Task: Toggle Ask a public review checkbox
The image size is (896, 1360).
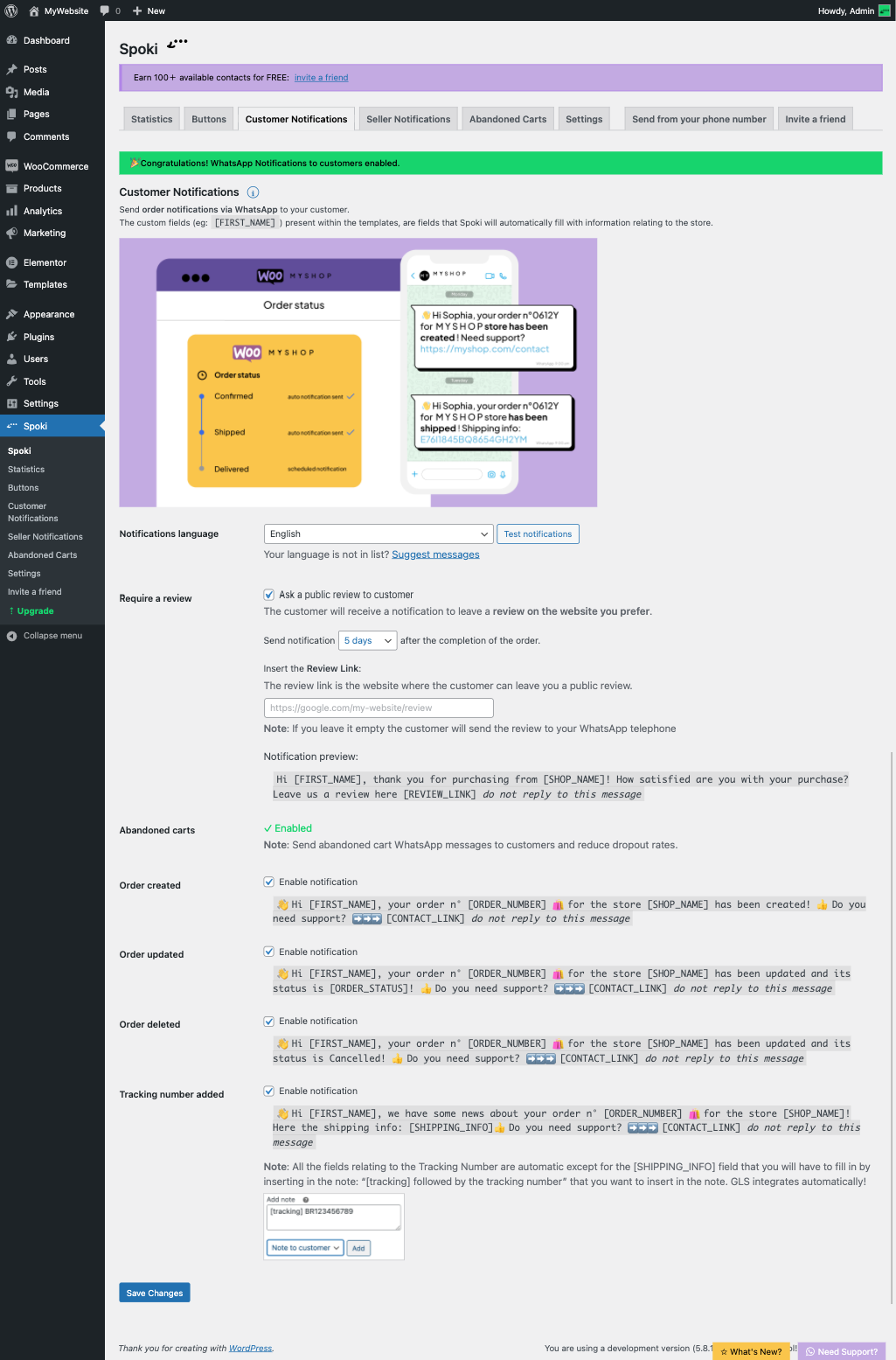Action: [x=269, y=595]
